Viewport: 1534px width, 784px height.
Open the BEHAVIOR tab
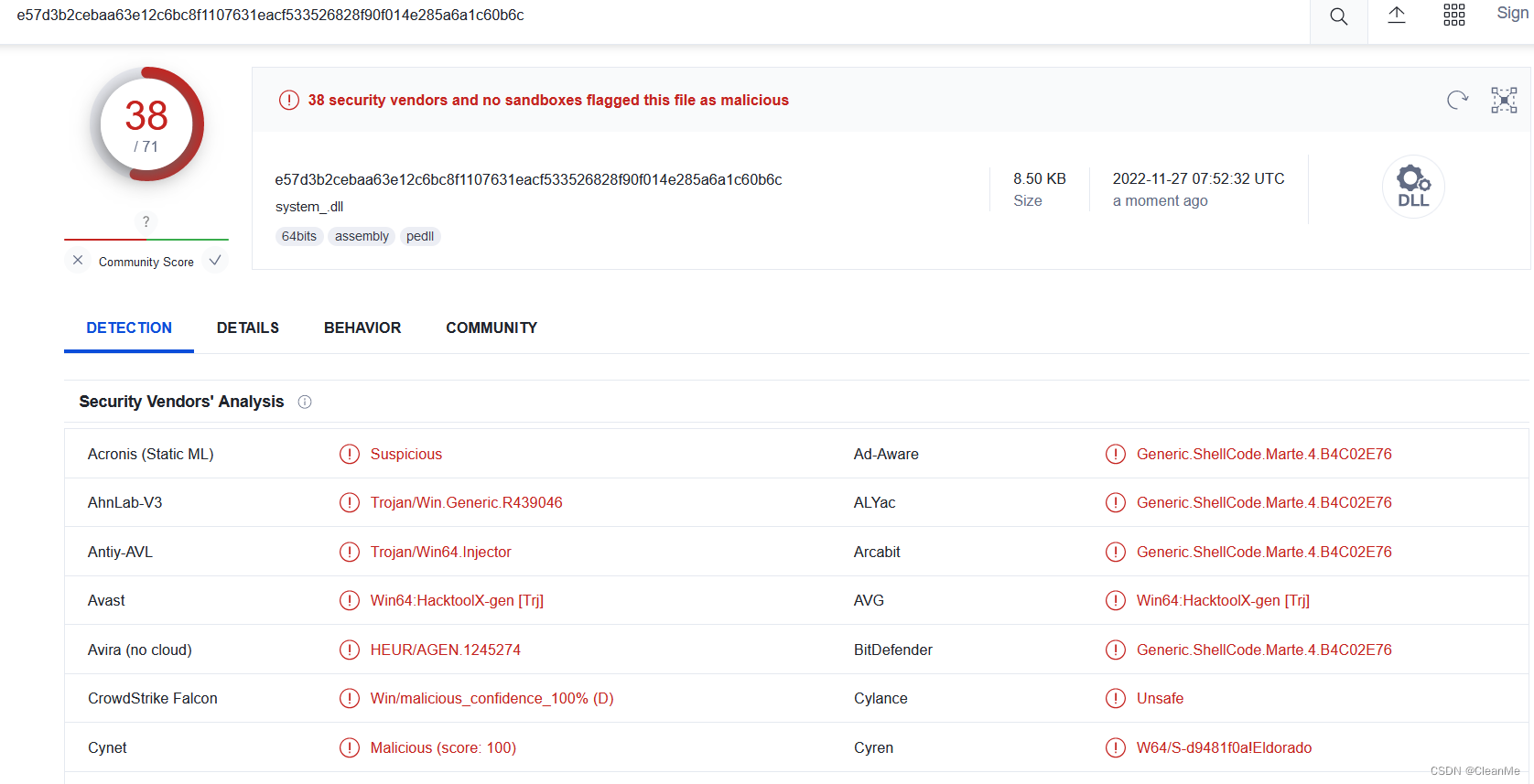[x=362, y=328]
